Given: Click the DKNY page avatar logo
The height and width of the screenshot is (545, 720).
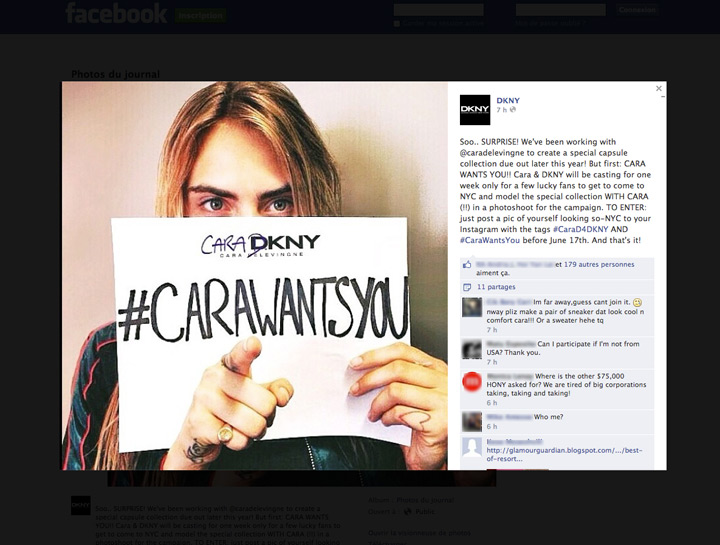Looking at the screenshot, I should (475, 110).
